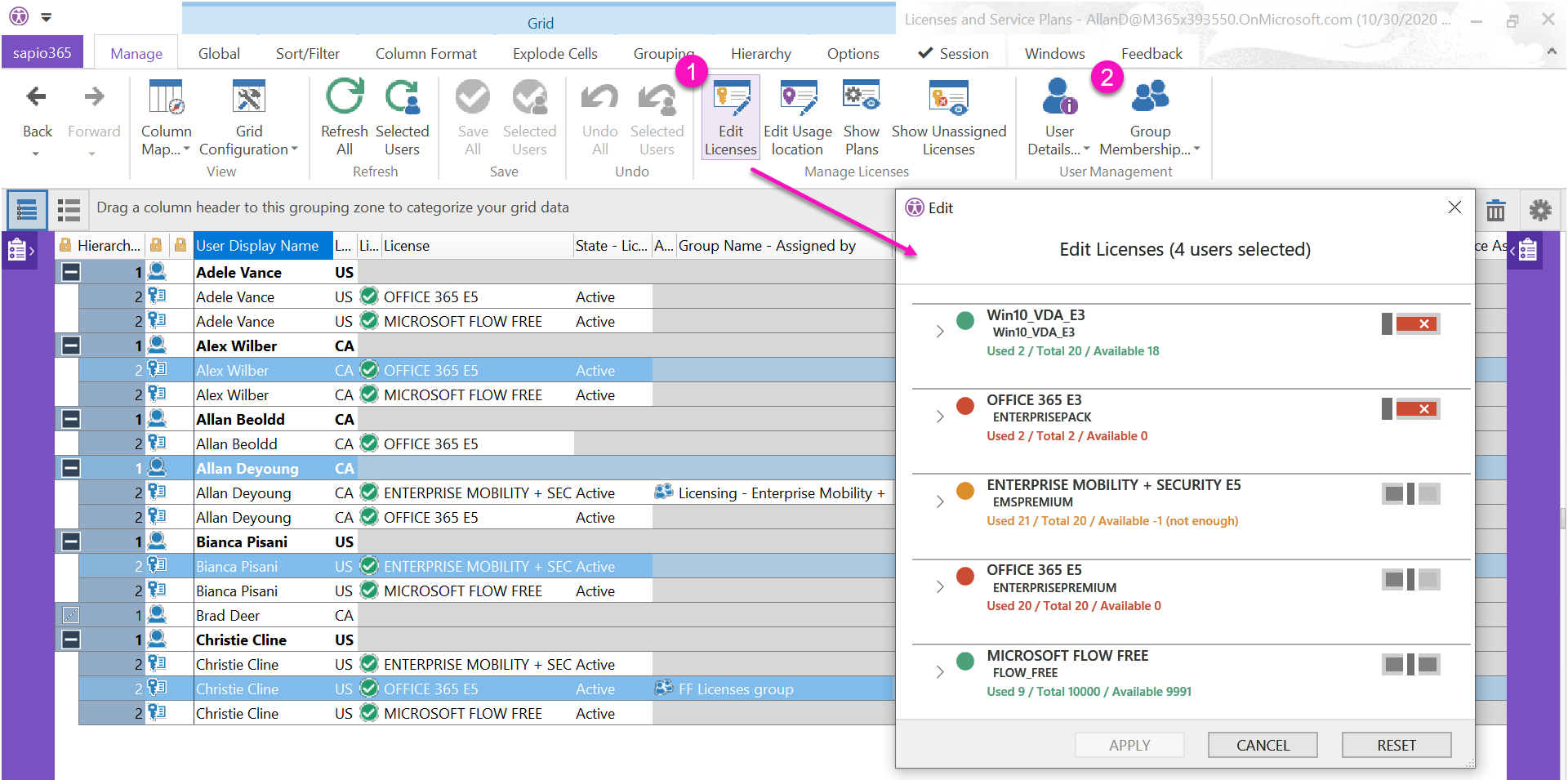Toggle the MICROSOFT FLOW FREE license switch

1410,665
